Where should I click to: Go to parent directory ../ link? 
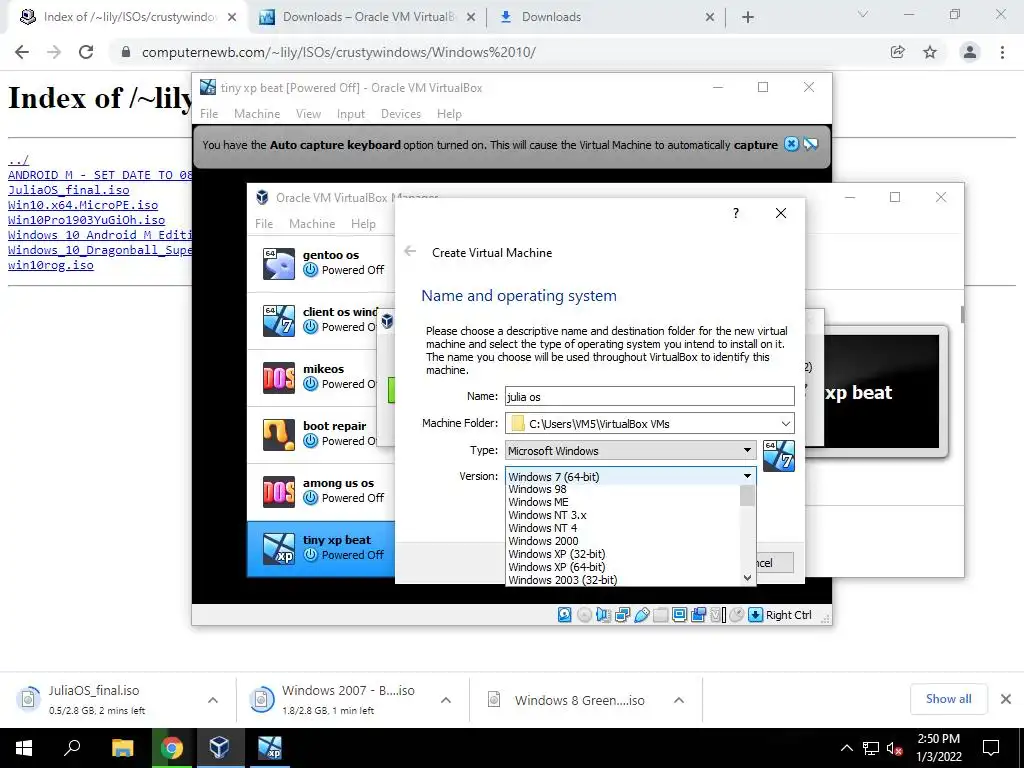coord(18,160)
